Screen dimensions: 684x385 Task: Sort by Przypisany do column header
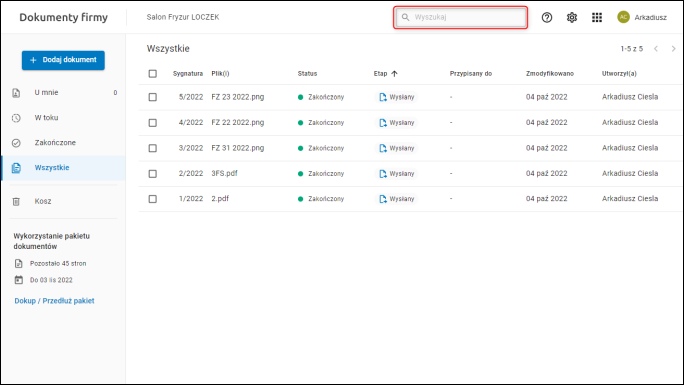[471, 74]
